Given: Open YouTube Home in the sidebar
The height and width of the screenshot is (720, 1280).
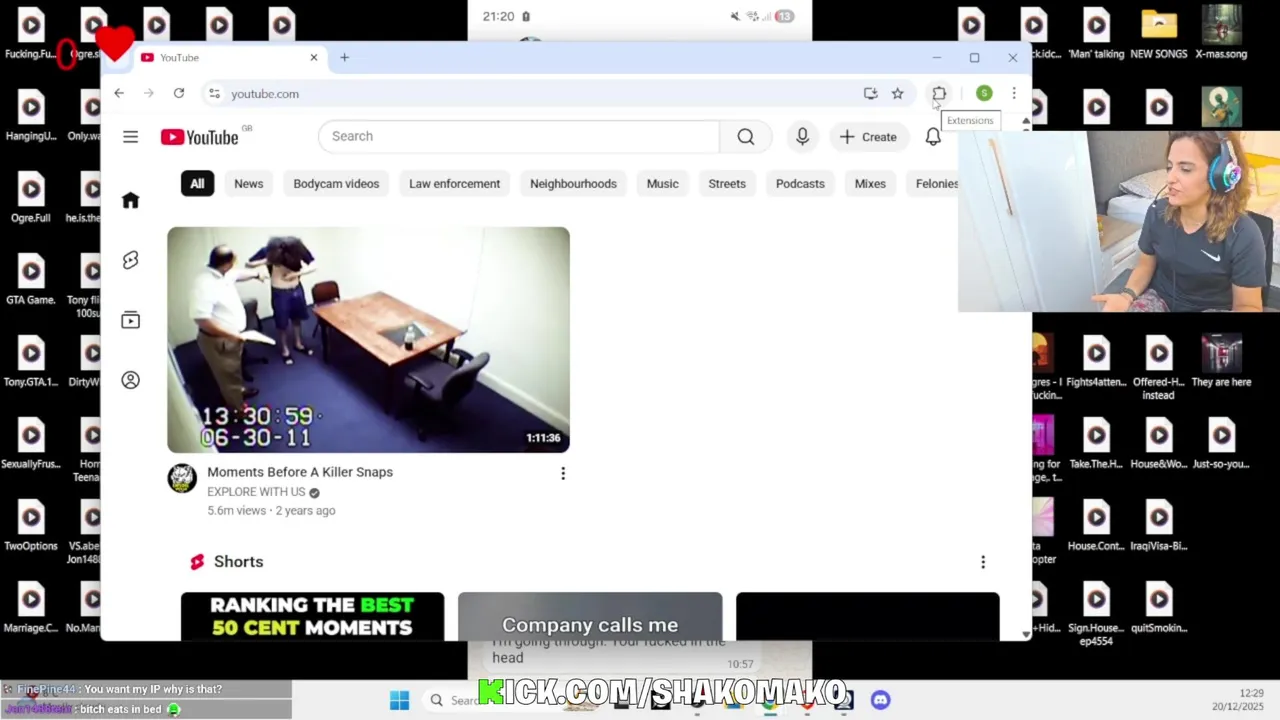Looking at the screenshot, I should [130, 201].
